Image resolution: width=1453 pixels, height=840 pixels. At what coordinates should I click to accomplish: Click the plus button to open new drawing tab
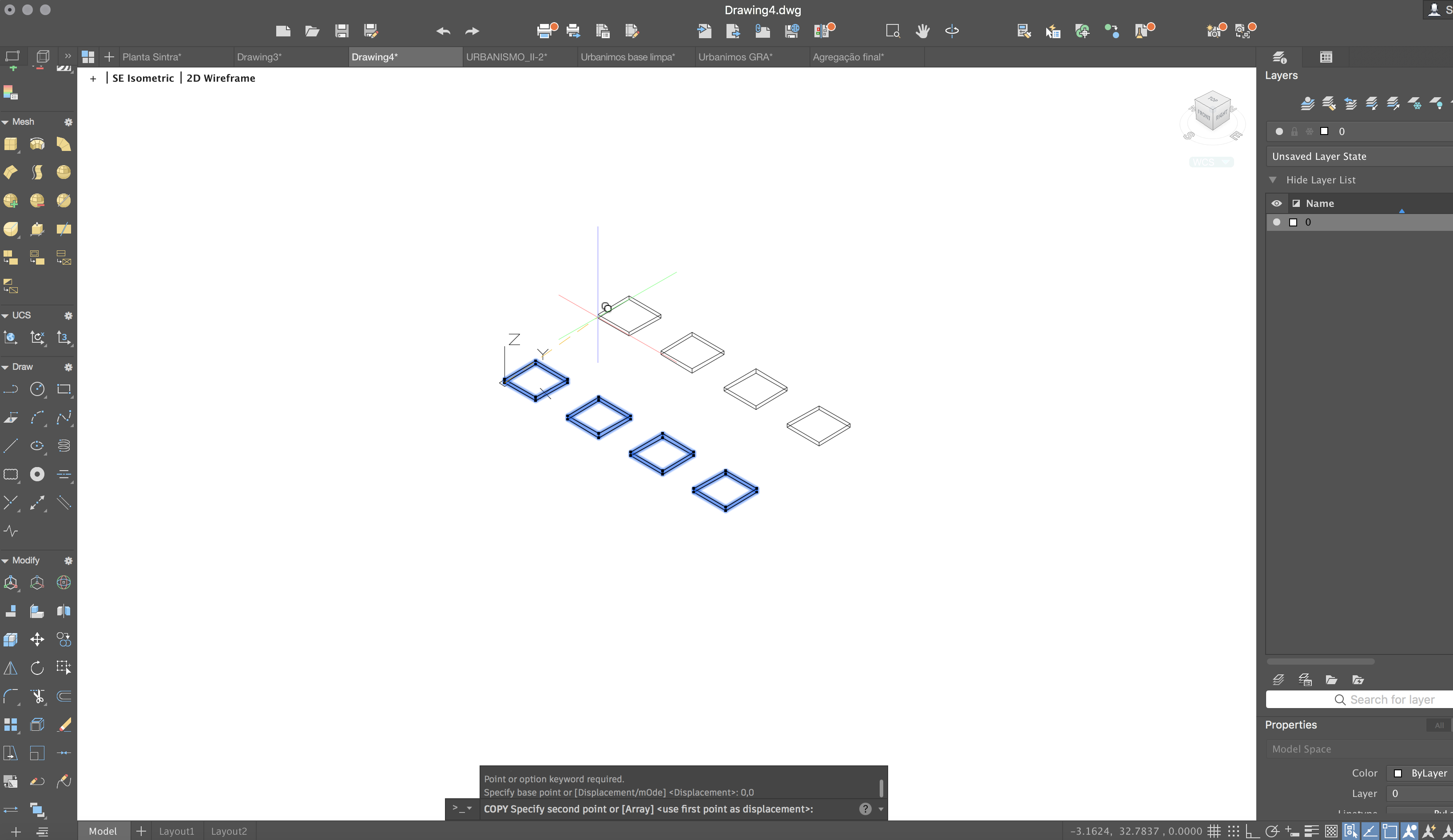(109, 57)
